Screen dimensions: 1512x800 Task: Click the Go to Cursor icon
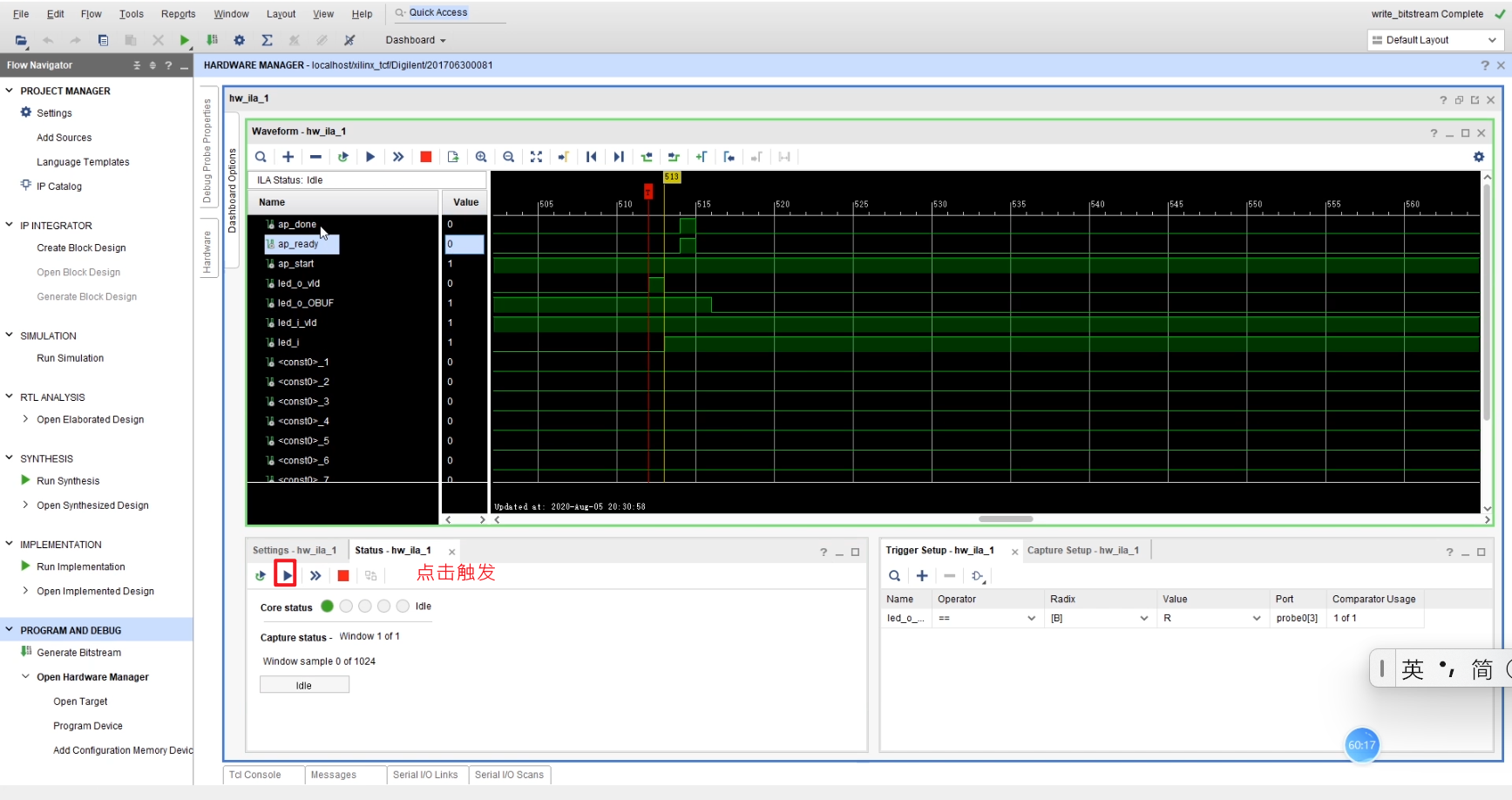(564, 157)
